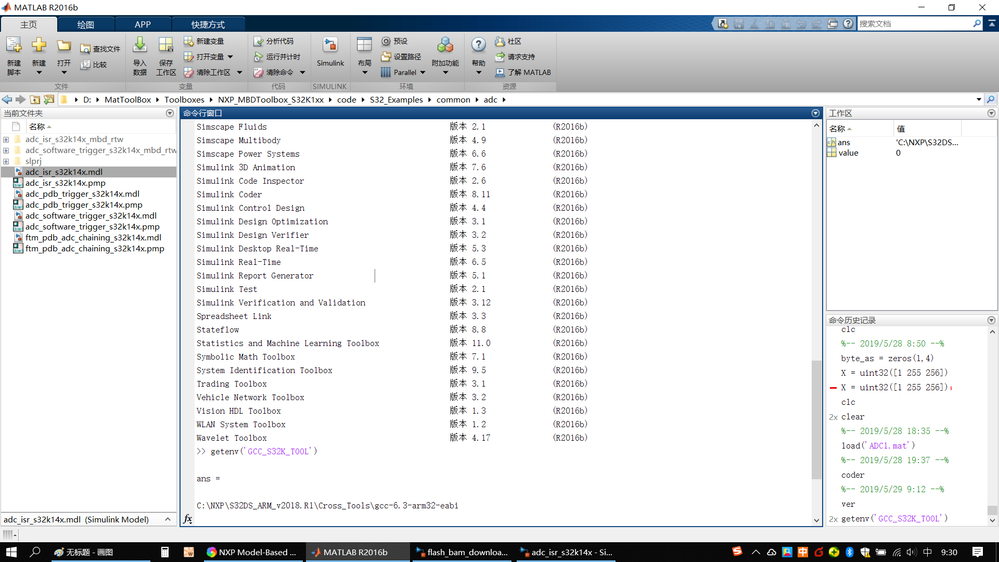Create a new script with 新建脚本
Screen dimensions: 999x562
(x=13, y=56)
